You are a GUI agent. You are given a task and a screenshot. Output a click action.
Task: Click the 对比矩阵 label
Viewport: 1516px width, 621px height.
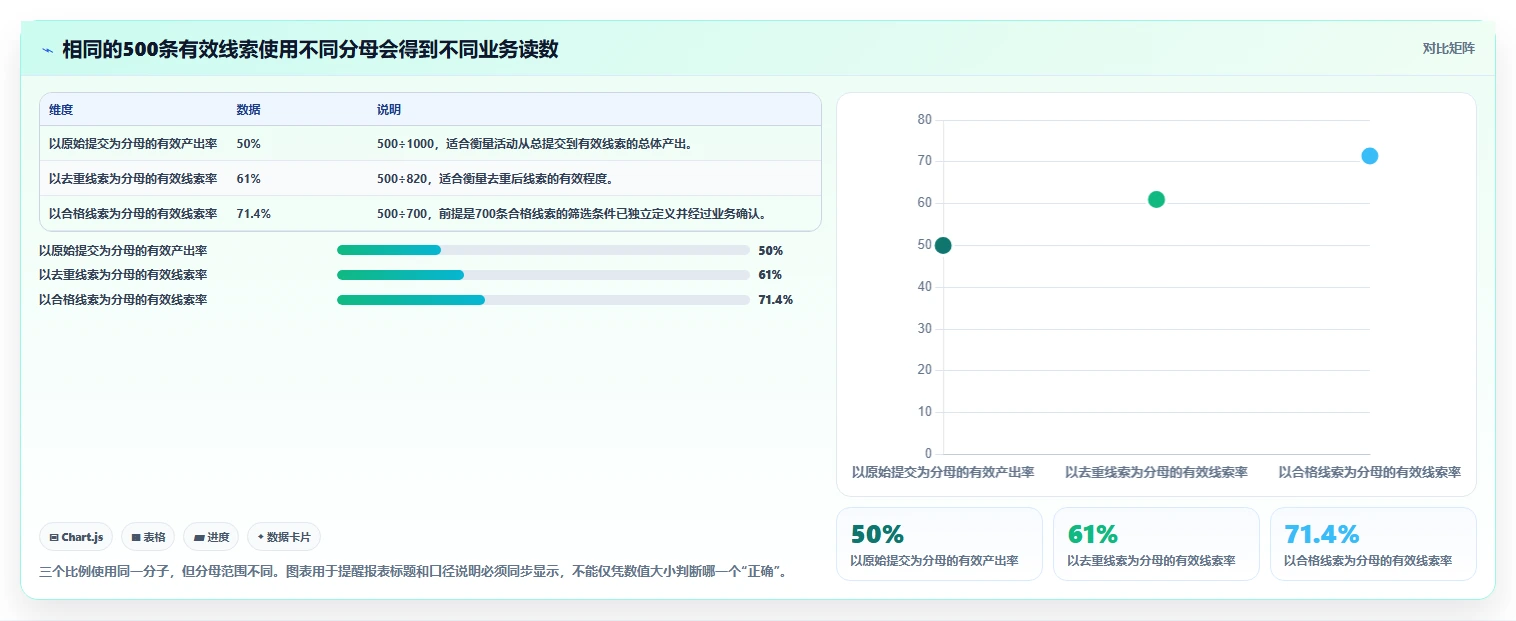1448,48
